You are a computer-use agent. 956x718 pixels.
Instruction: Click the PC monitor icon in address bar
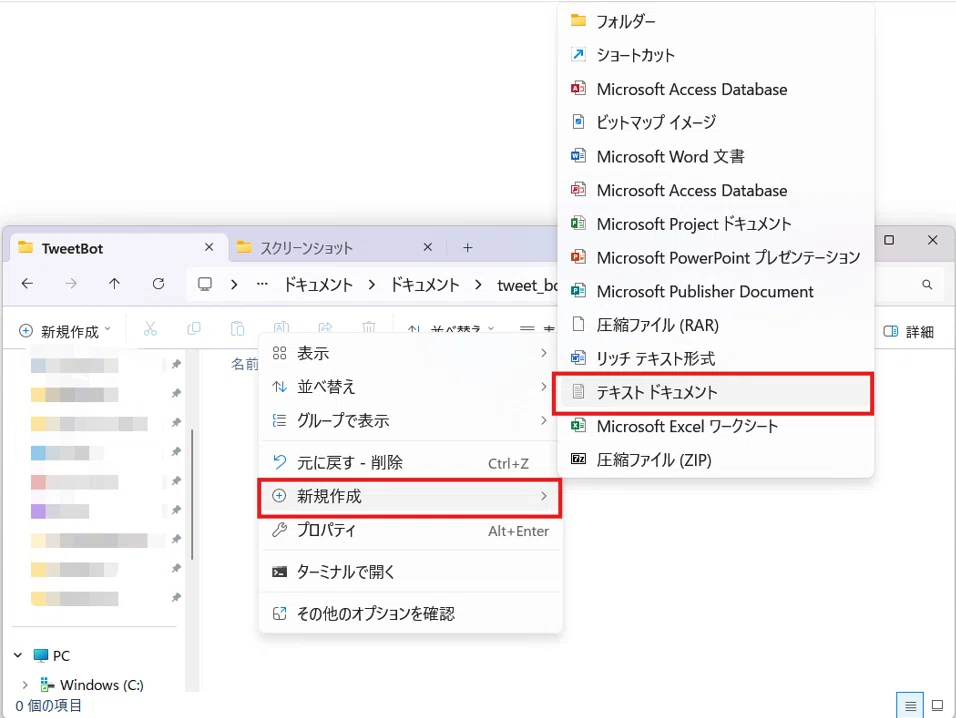coord(205,285)
